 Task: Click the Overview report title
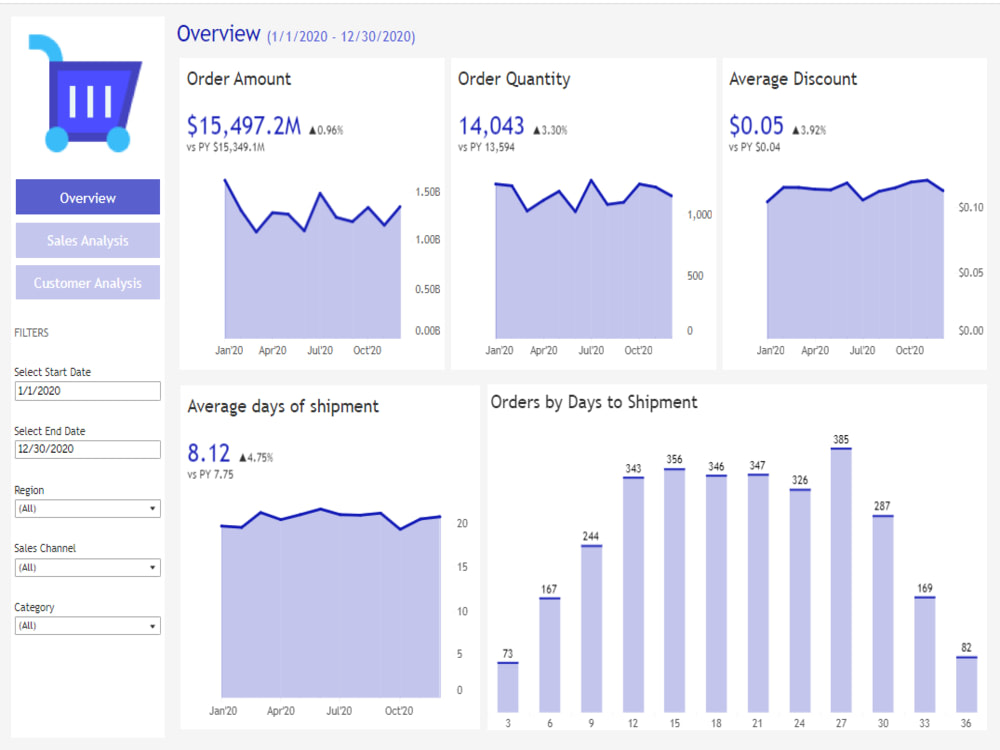[219, 34]
